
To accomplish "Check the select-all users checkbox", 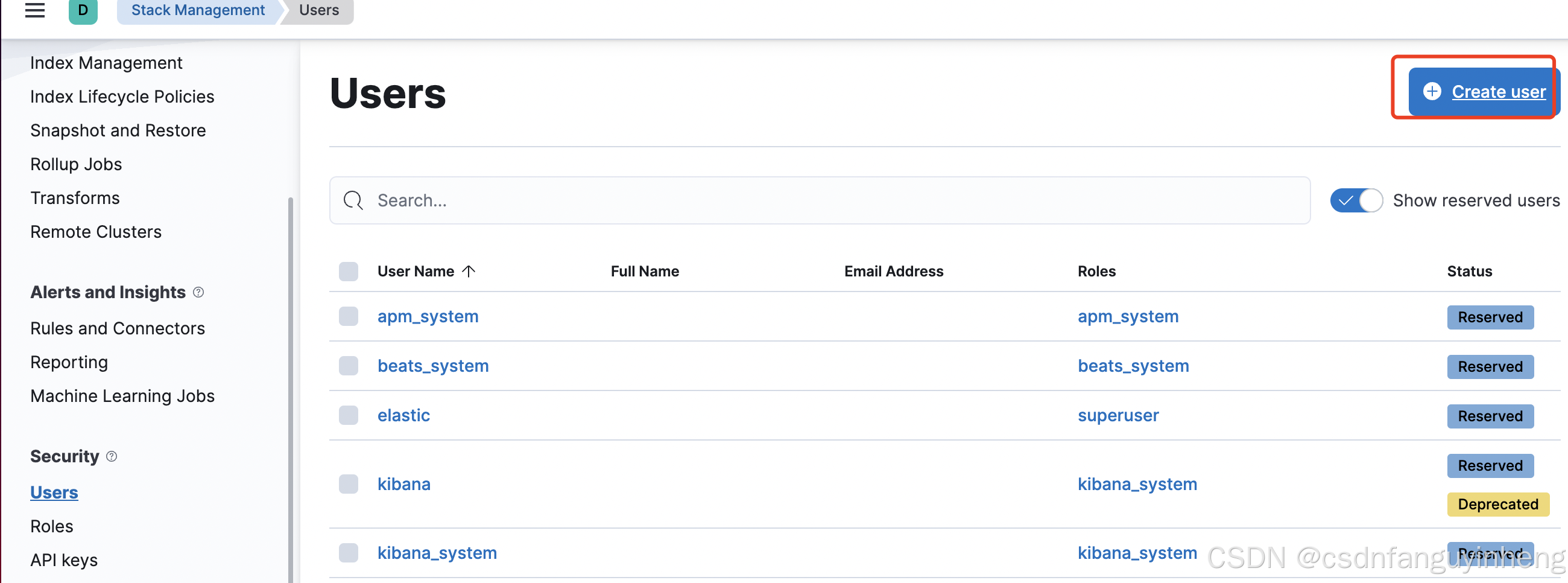I will tap(348, 271).
